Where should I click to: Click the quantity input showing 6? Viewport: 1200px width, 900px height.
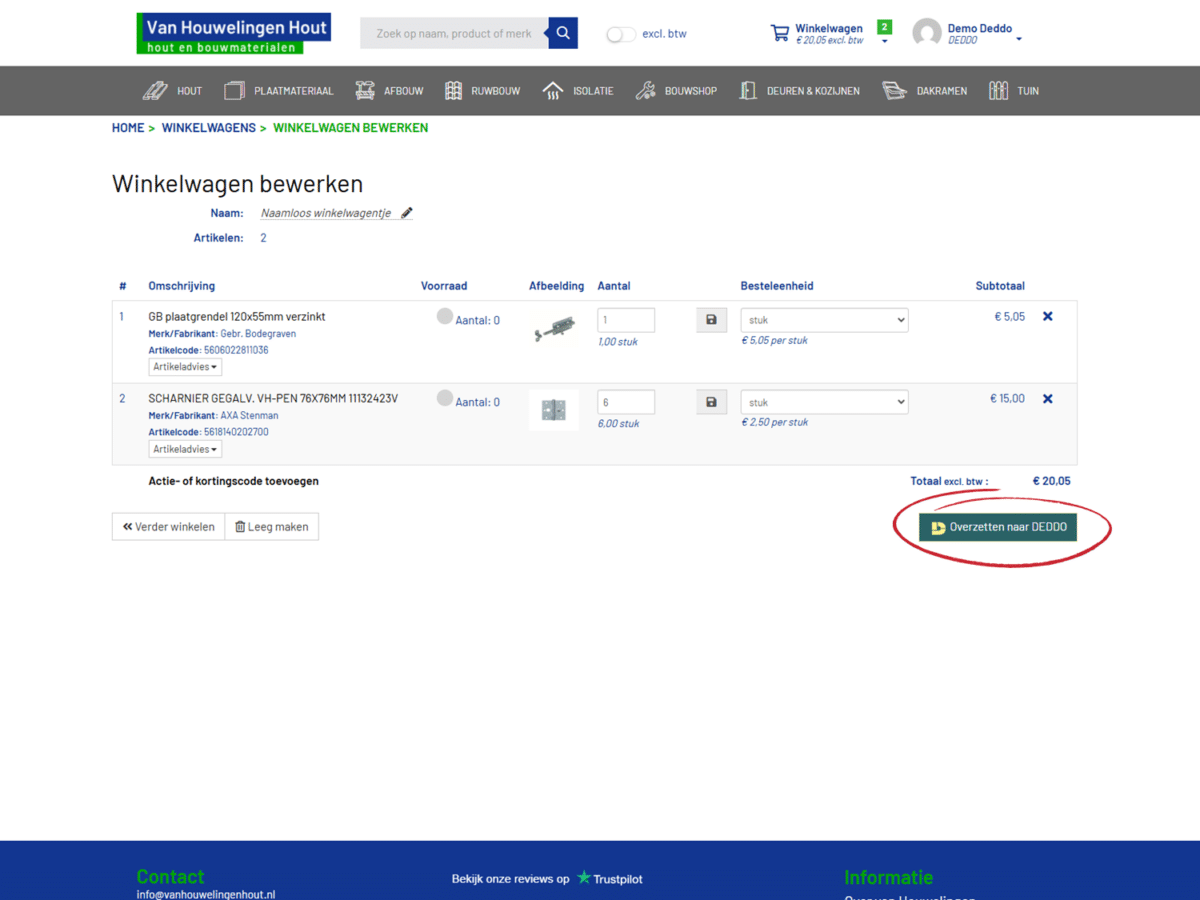click(x=626, y=401)
